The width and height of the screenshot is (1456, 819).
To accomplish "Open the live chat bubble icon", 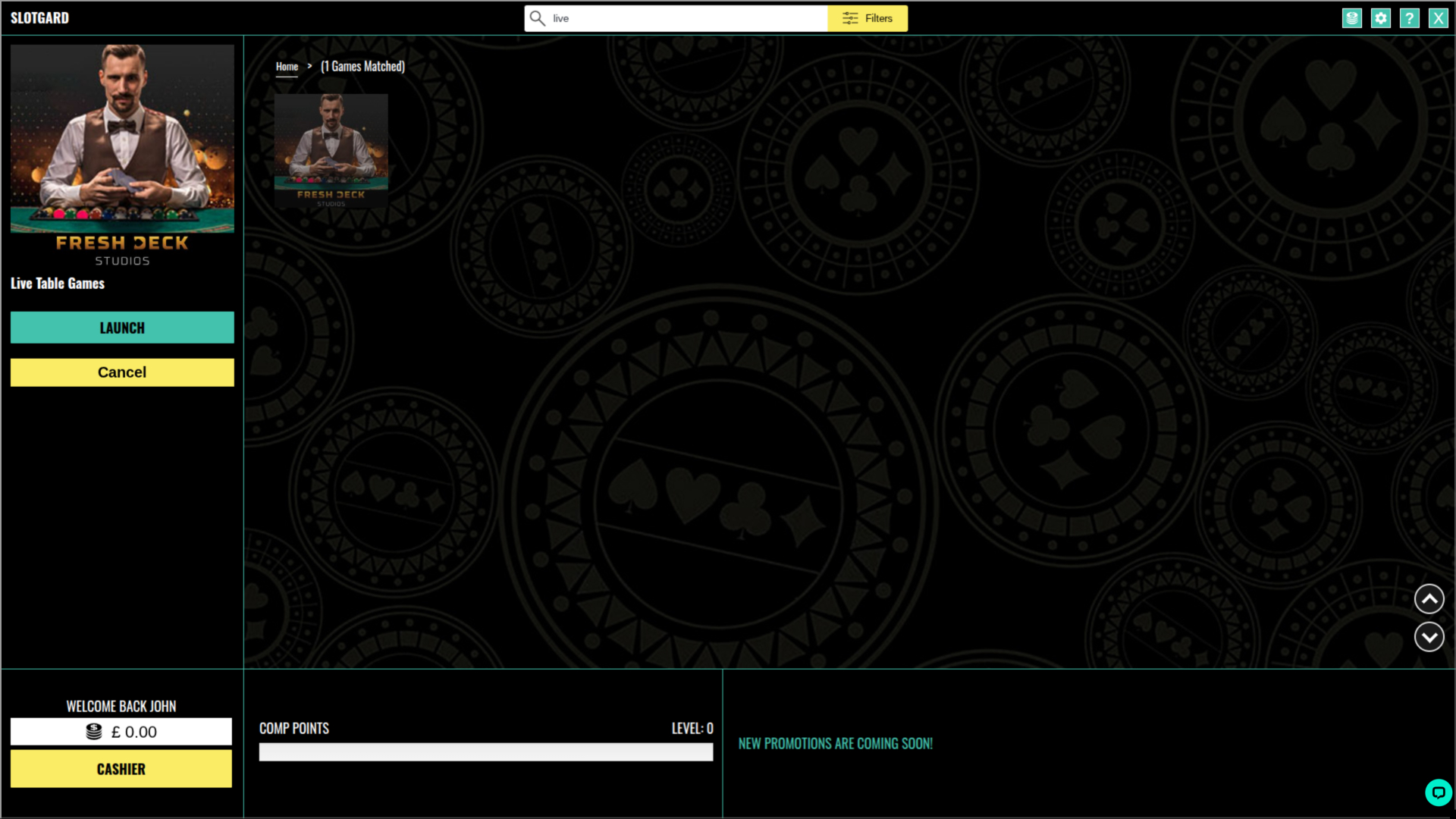I will point(1439,792).
